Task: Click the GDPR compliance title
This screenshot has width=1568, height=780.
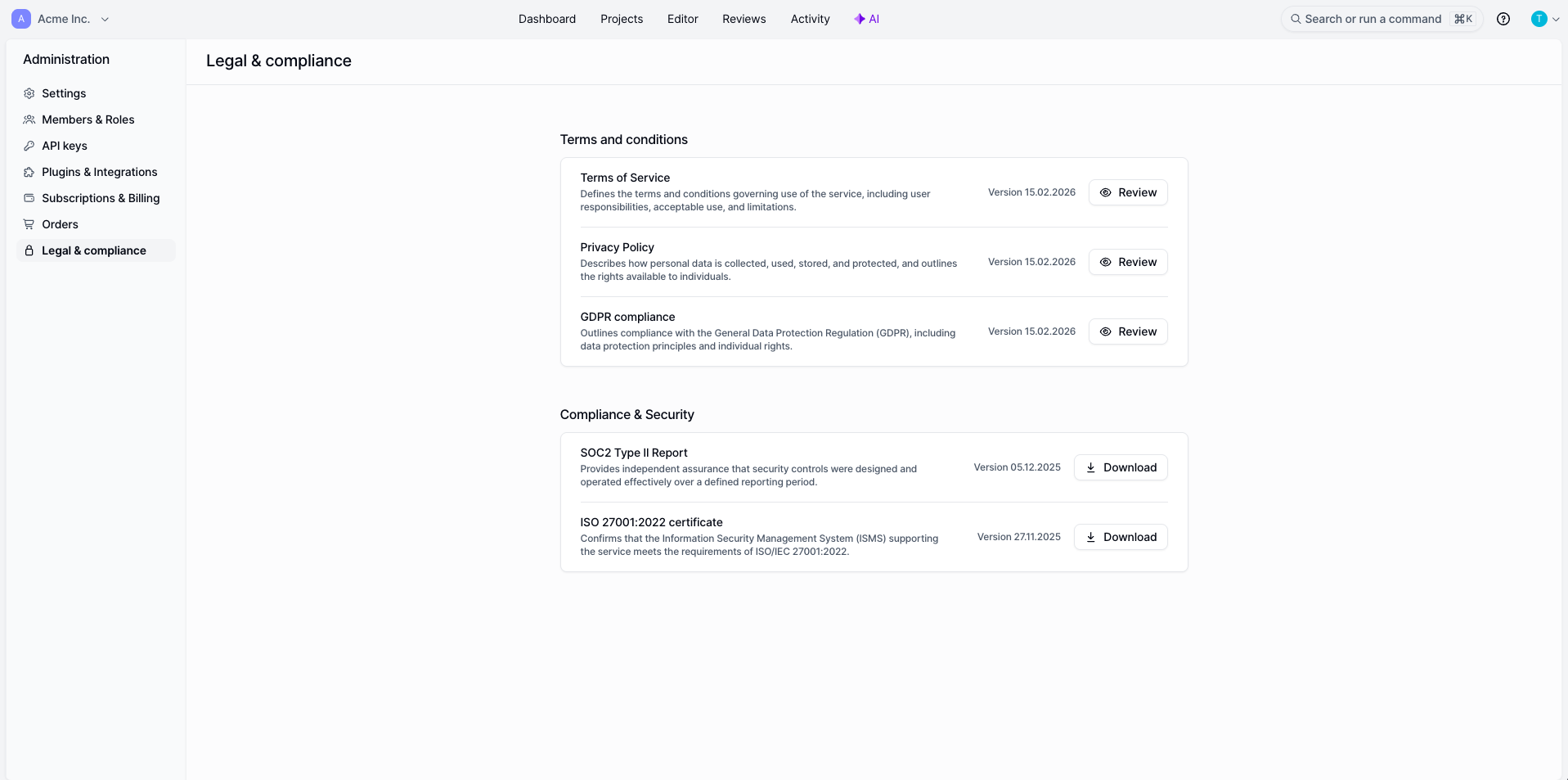Action: 627,317
